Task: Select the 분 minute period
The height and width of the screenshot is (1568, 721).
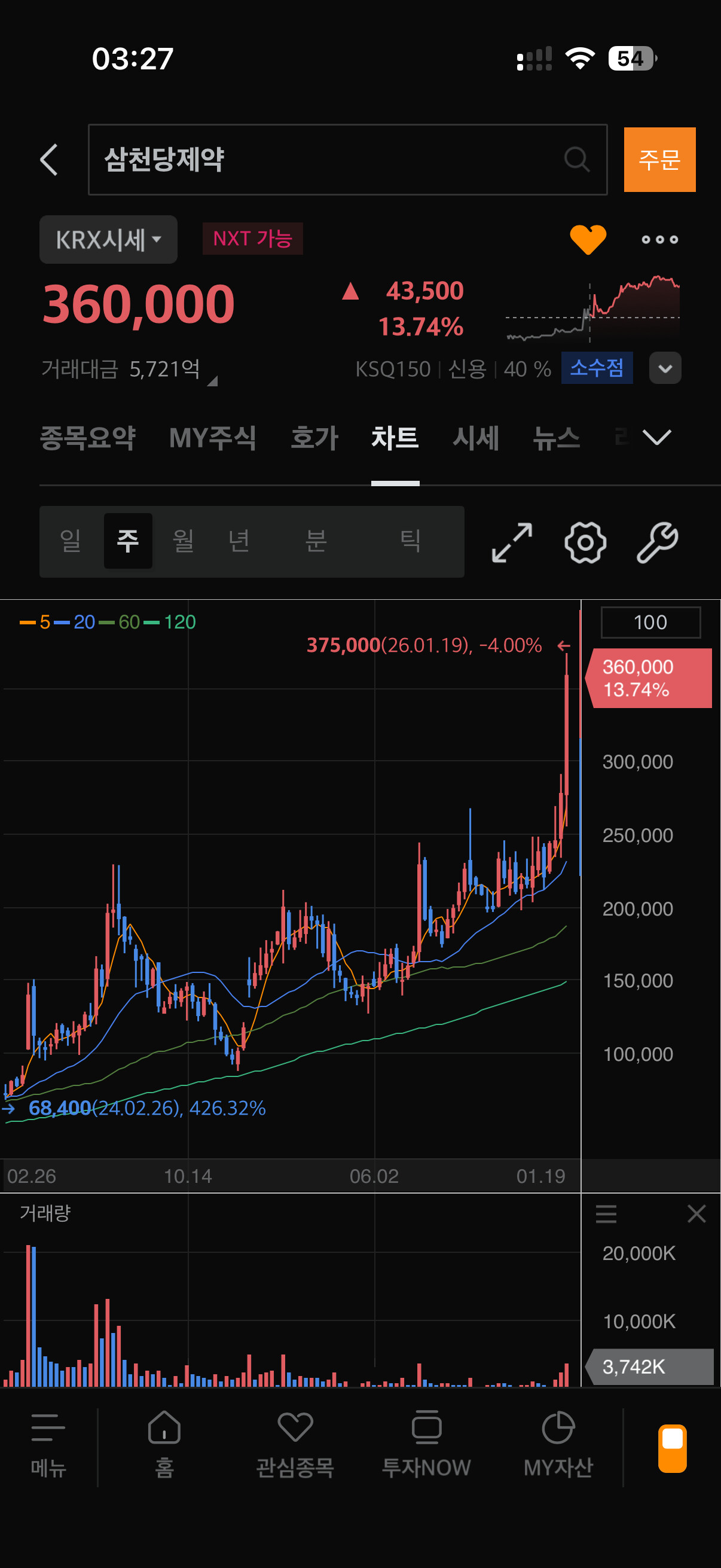Action: [316, 541]
